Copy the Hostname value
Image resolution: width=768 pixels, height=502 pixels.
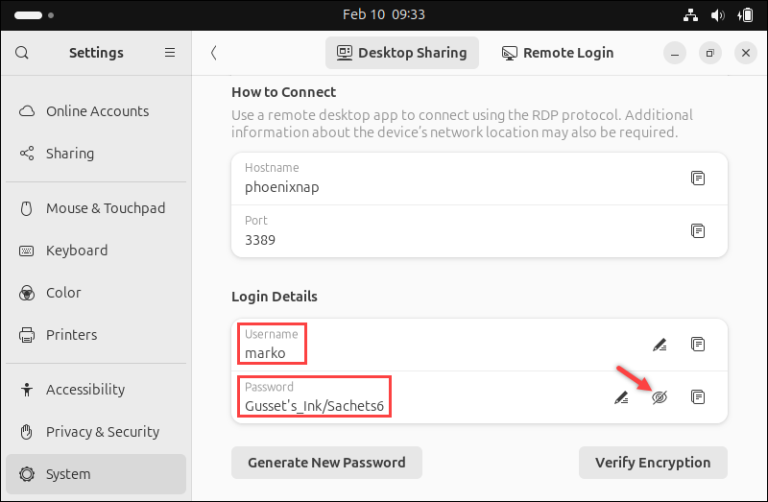(x=698, y=178)
